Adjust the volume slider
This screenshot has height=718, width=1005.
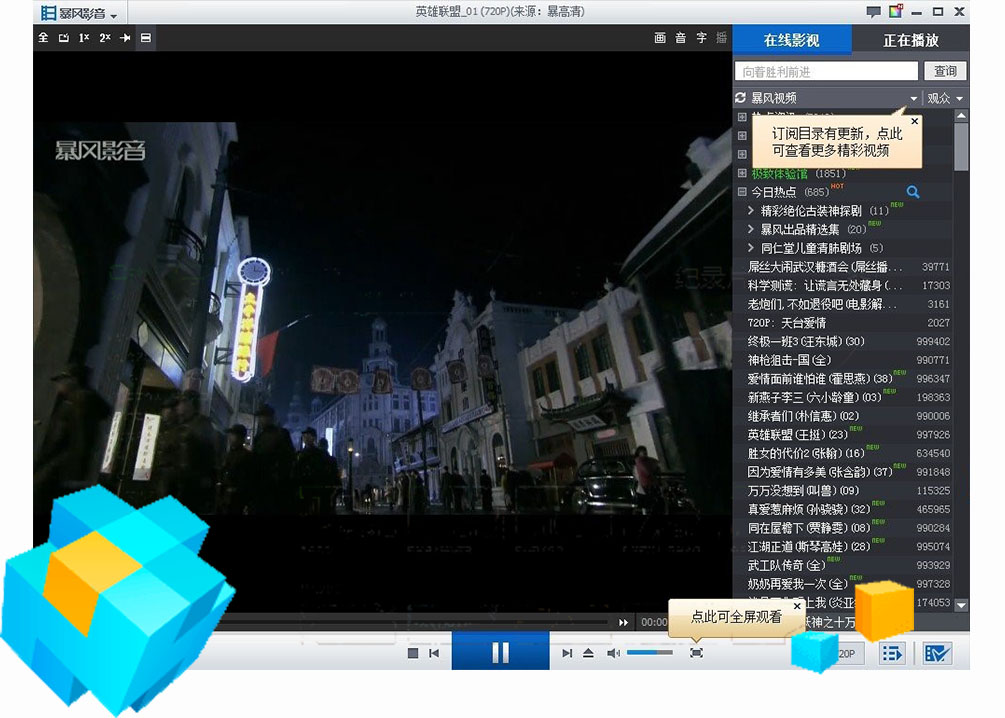point(650,652)
